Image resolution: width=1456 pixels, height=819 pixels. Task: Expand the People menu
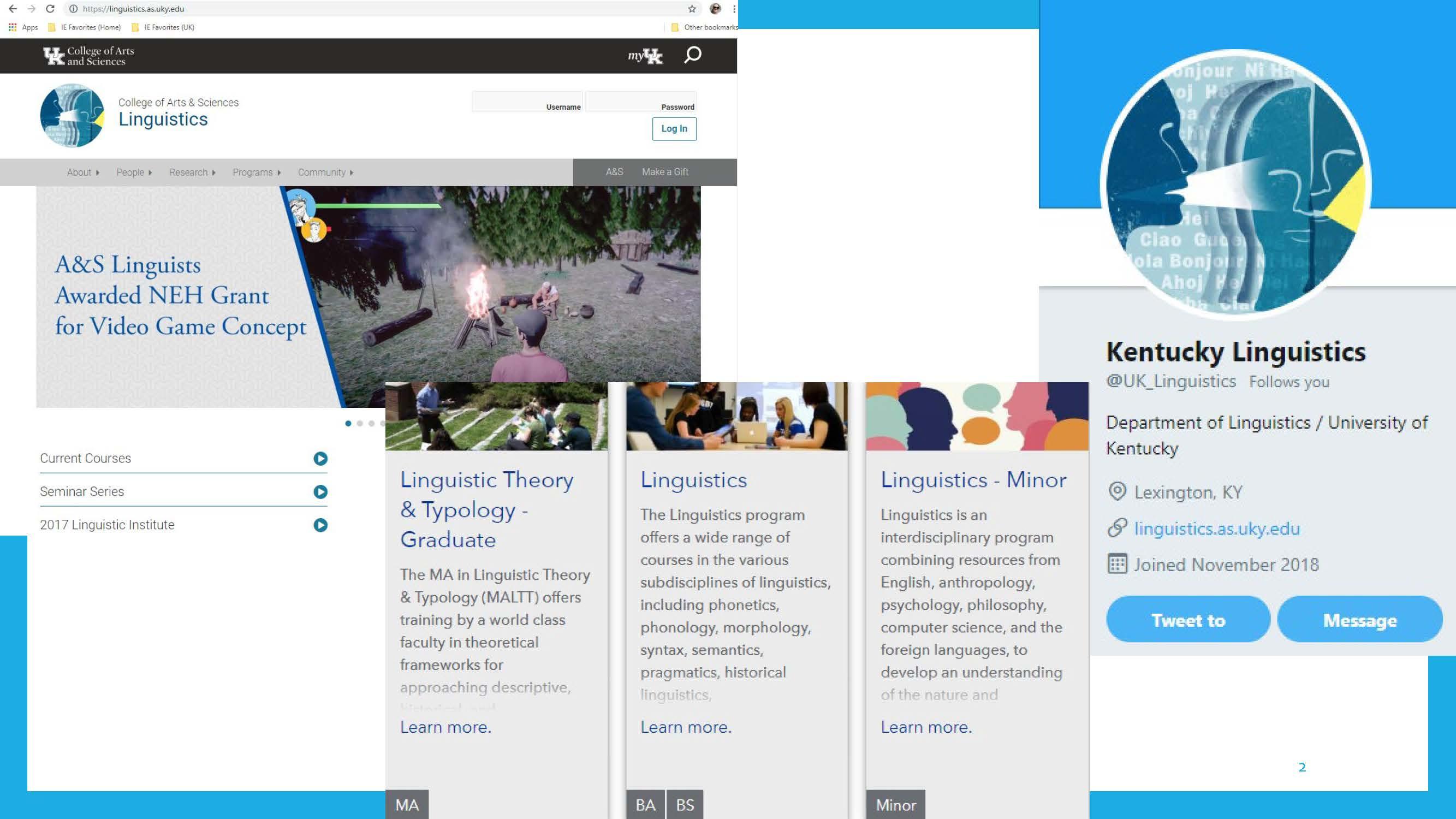pos(134,173)
